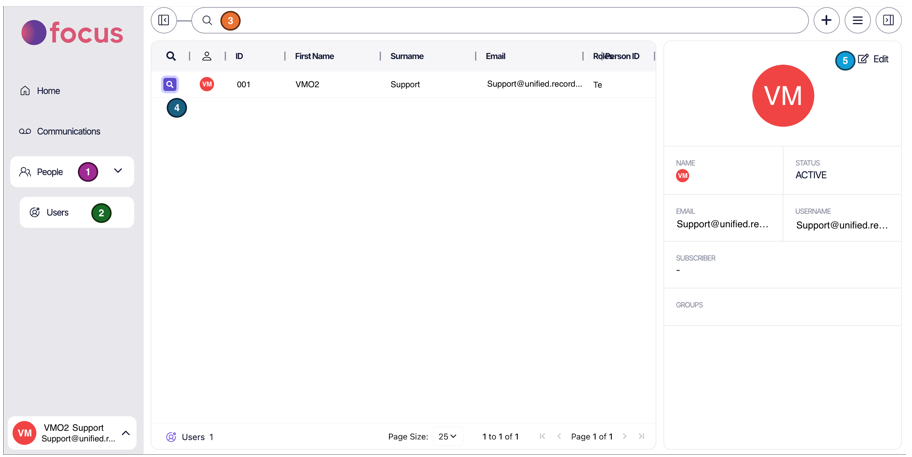Open Home in the sidebar
Screen dimensions: 912x457
48,91
